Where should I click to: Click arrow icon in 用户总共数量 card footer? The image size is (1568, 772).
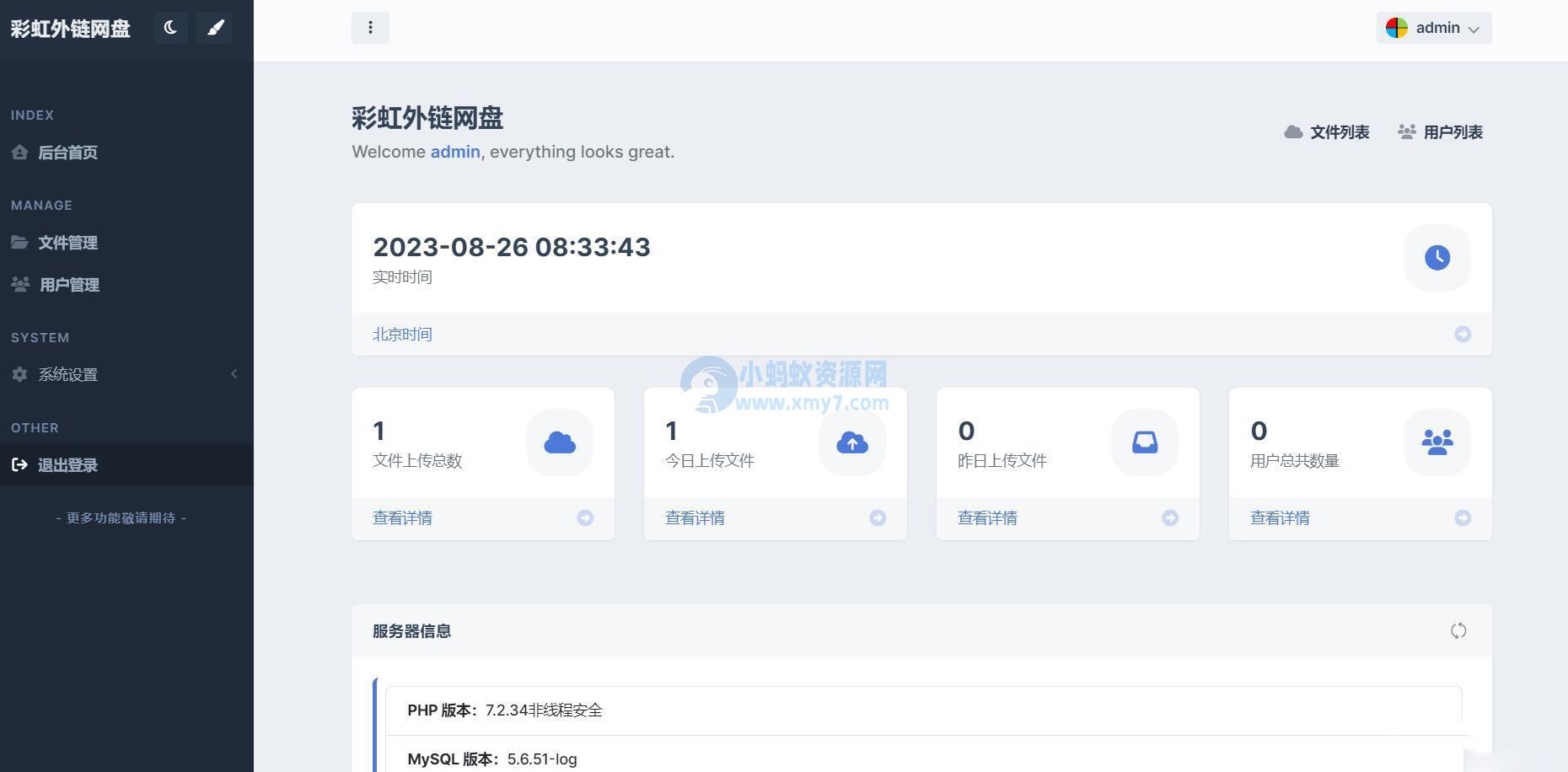click(x=1463, y=518)
